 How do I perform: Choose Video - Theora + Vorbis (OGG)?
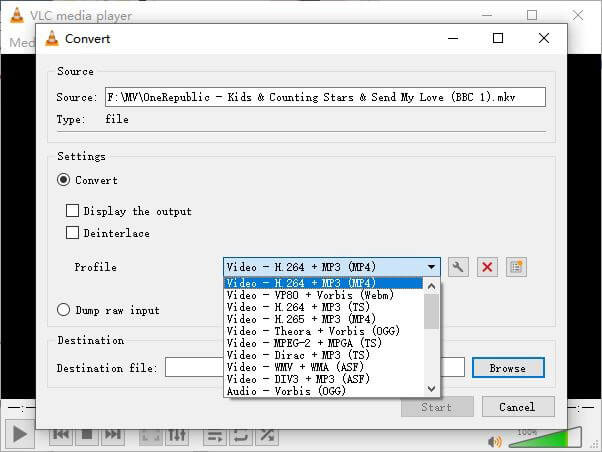tap(323, 331)
